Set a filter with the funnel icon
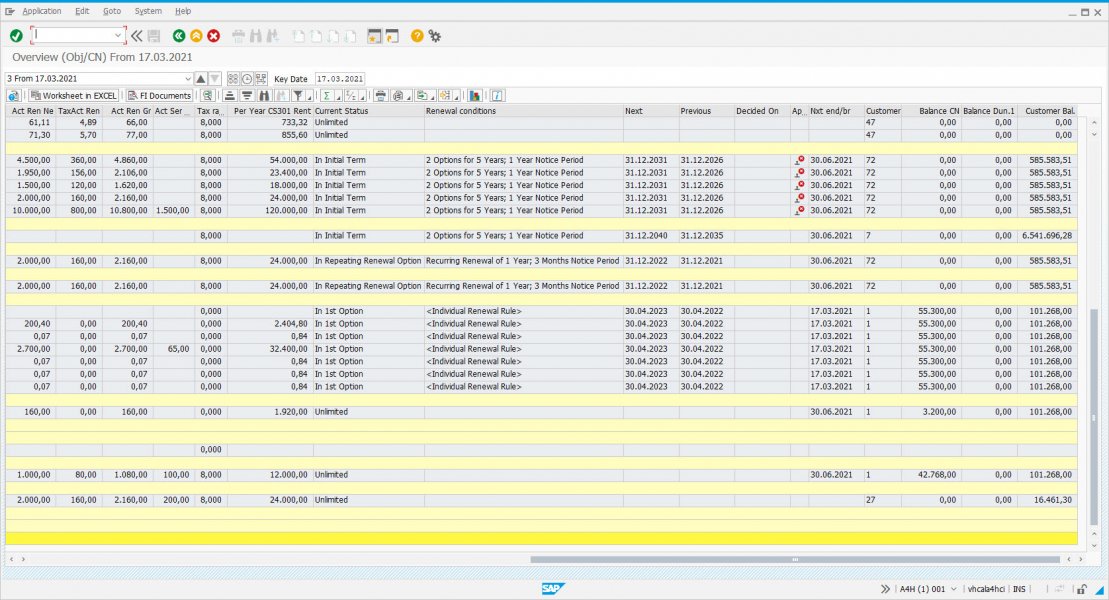 299,95
